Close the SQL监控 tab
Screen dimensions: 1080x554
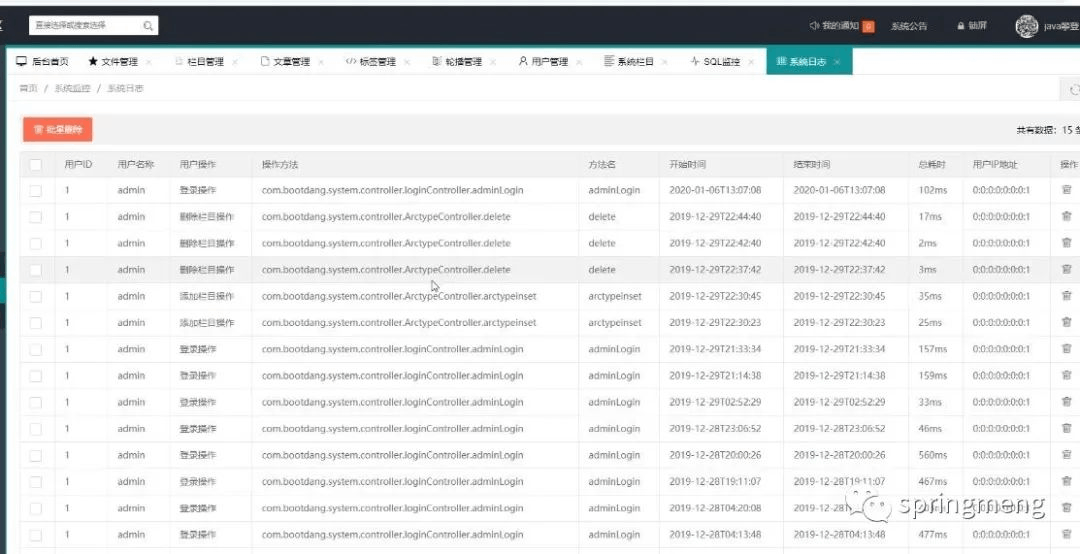coord(751,62)
